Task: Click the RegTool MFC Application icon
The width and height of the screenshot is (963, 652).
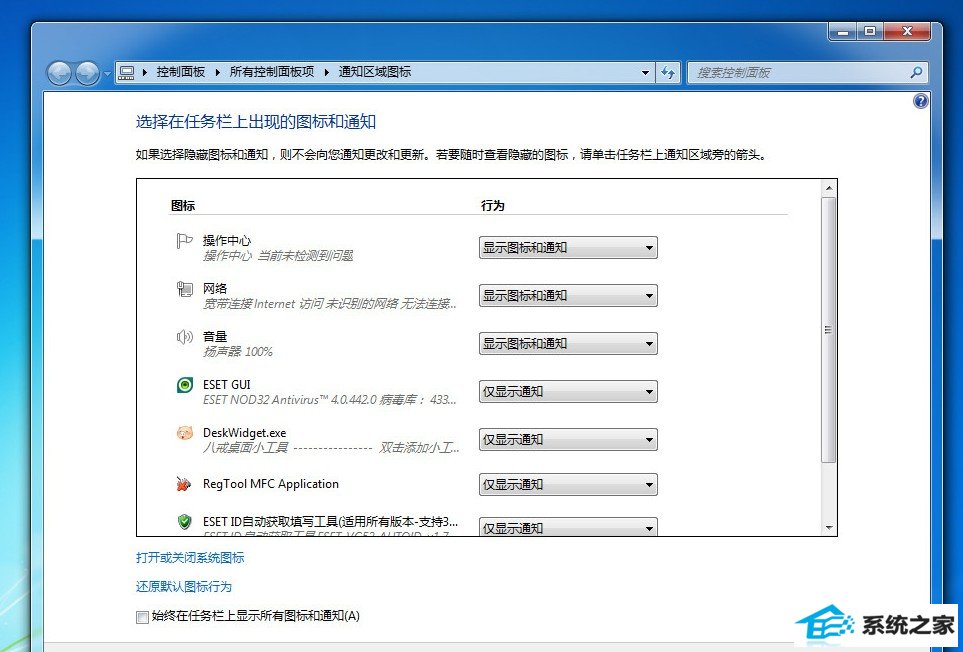Action: pyautogui.click(x=184, y=484)
